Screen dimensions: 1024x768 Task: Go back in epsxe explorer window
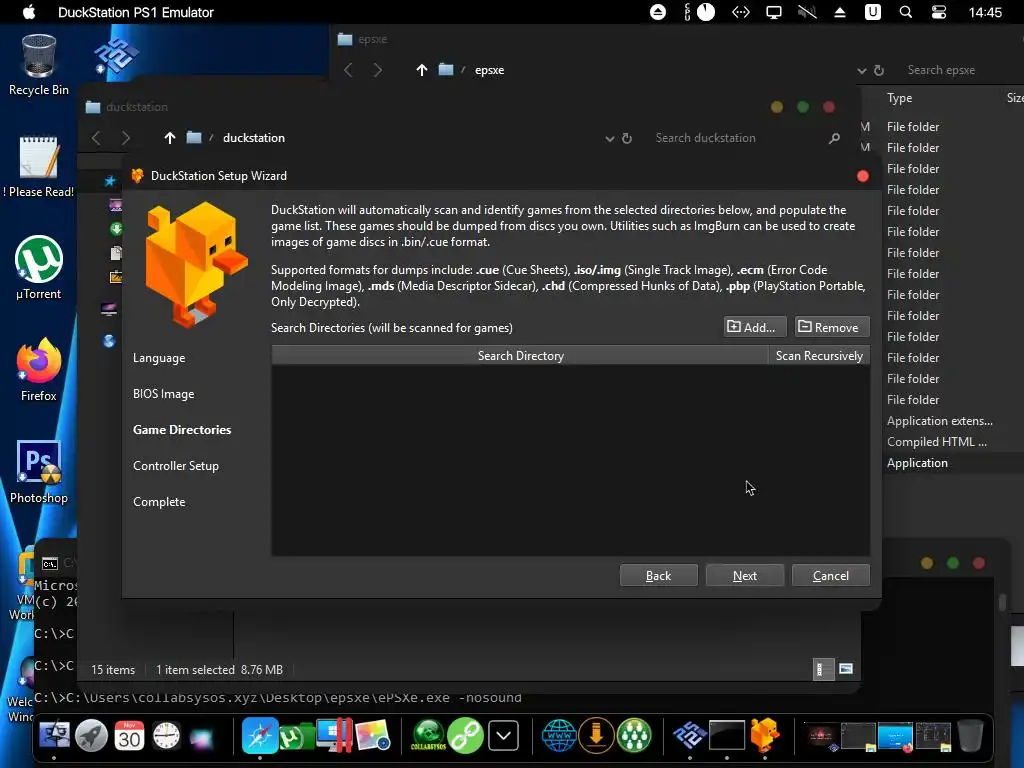[348, 70]
